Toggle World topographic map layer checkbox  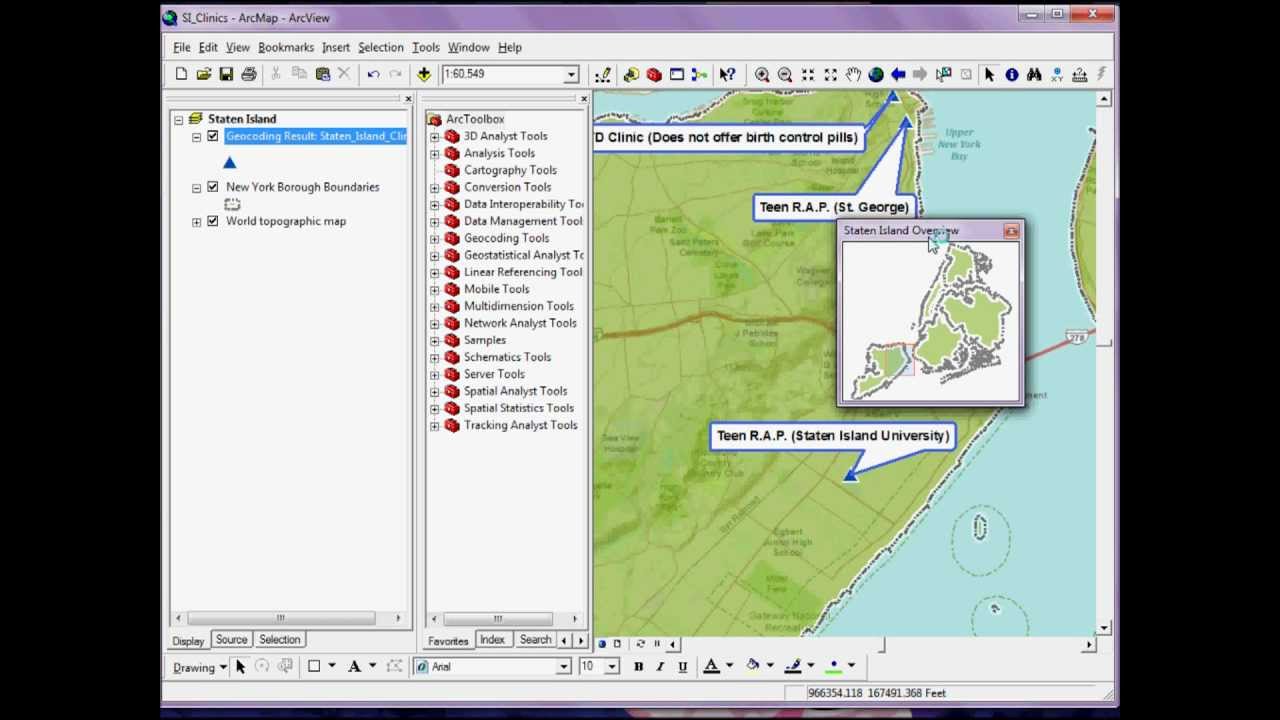coord(213,221)
